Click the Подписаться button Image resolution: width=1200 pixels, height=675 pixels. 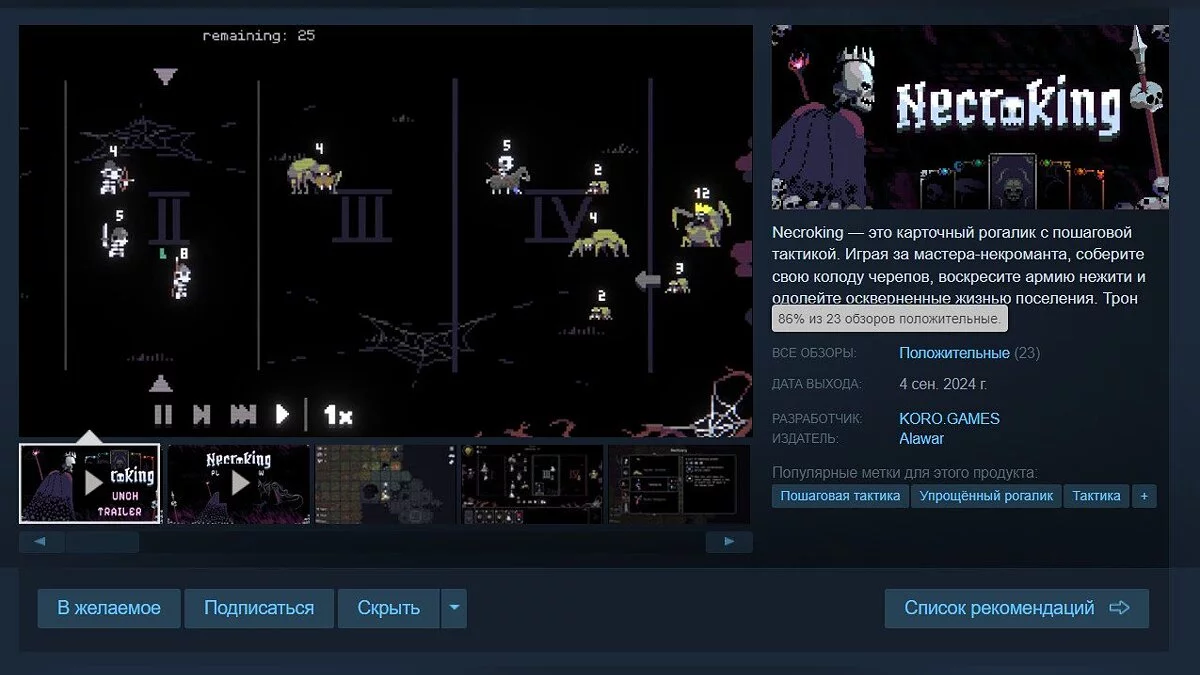[x=259, y=608]
